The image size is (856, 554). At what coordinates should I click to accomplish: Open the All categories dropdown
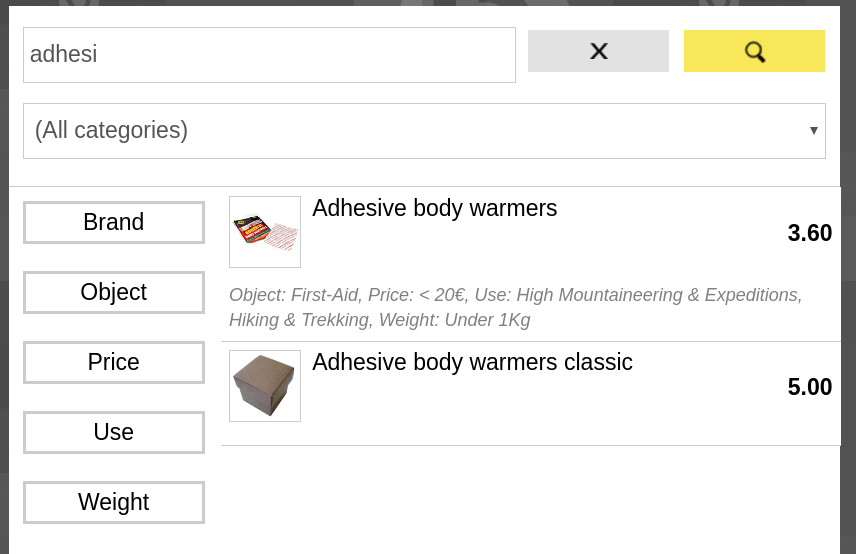pyautogui.click(x=424, y=131)
